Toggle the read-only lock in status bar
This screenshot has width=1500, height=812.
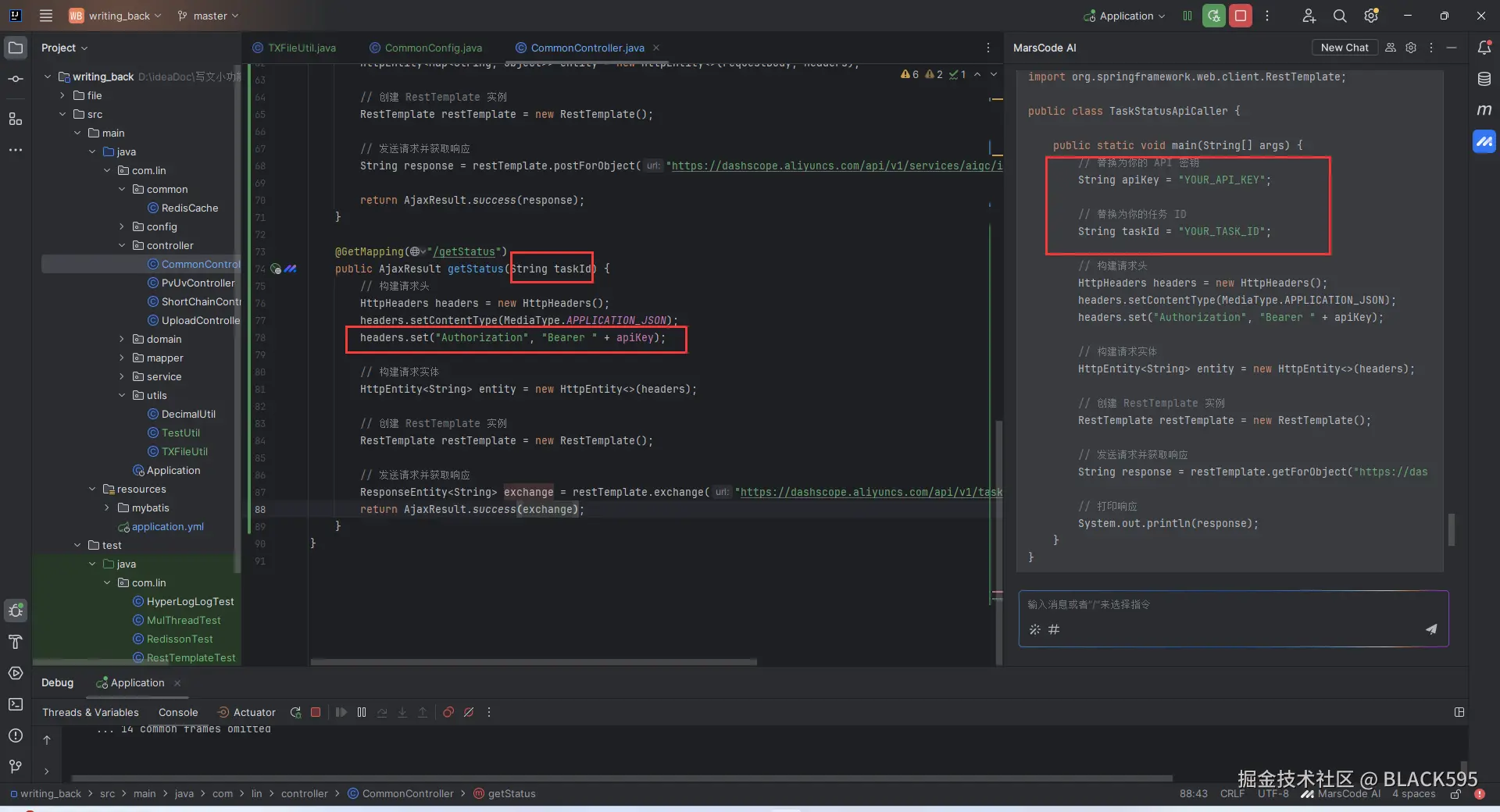point(1455,794)
